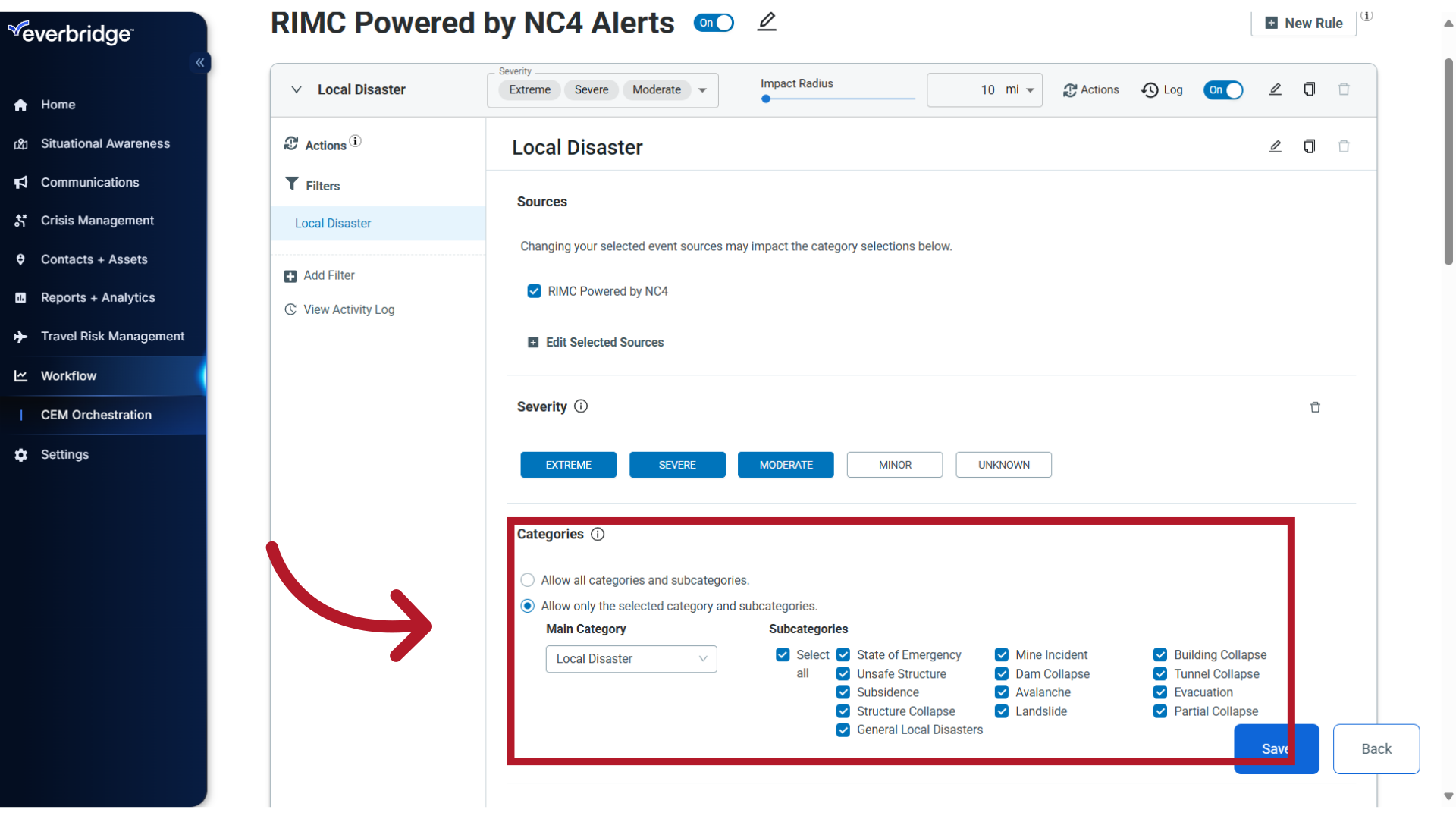Edit the rule using header pencil icon
This screenshot has width=1456, height=819.
point(1276,89)
